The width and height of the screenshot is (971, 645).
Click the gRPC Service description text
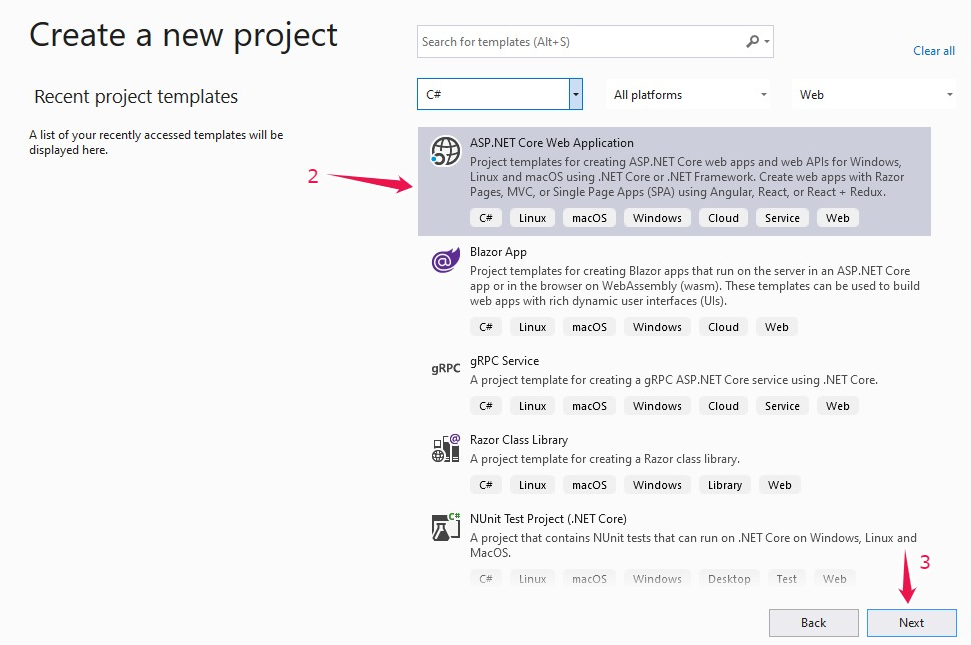[x=674, y=380]
